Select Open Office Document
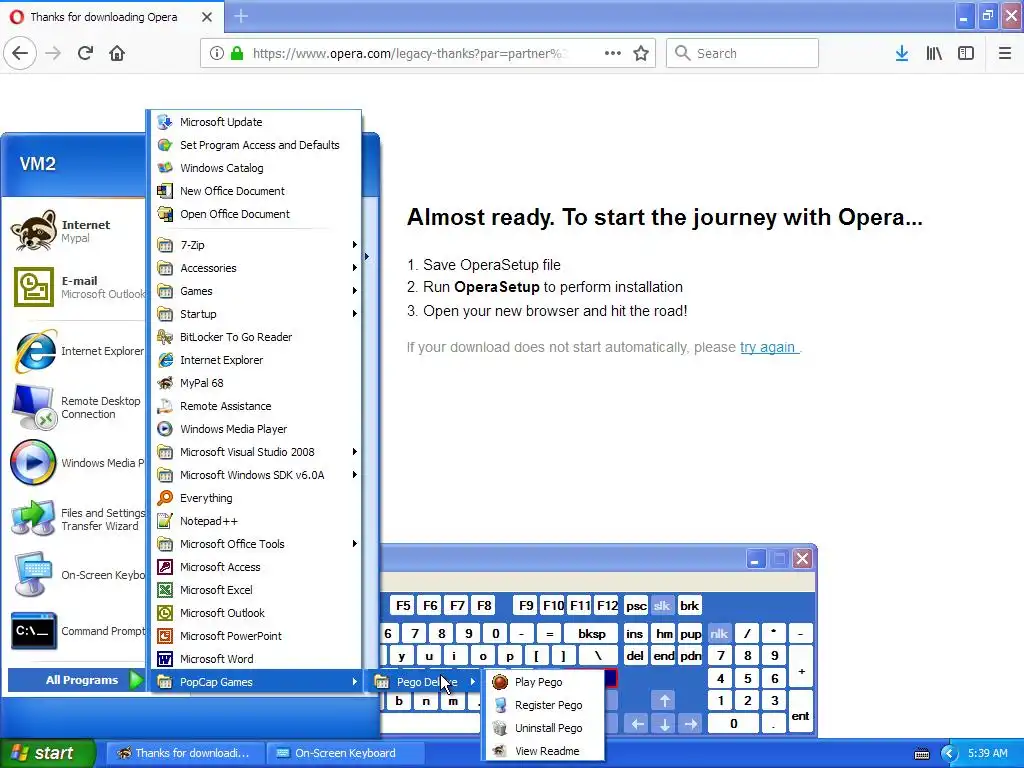Image resolution: width=1024 pixels, height=768 pixels. pos(256,214)
